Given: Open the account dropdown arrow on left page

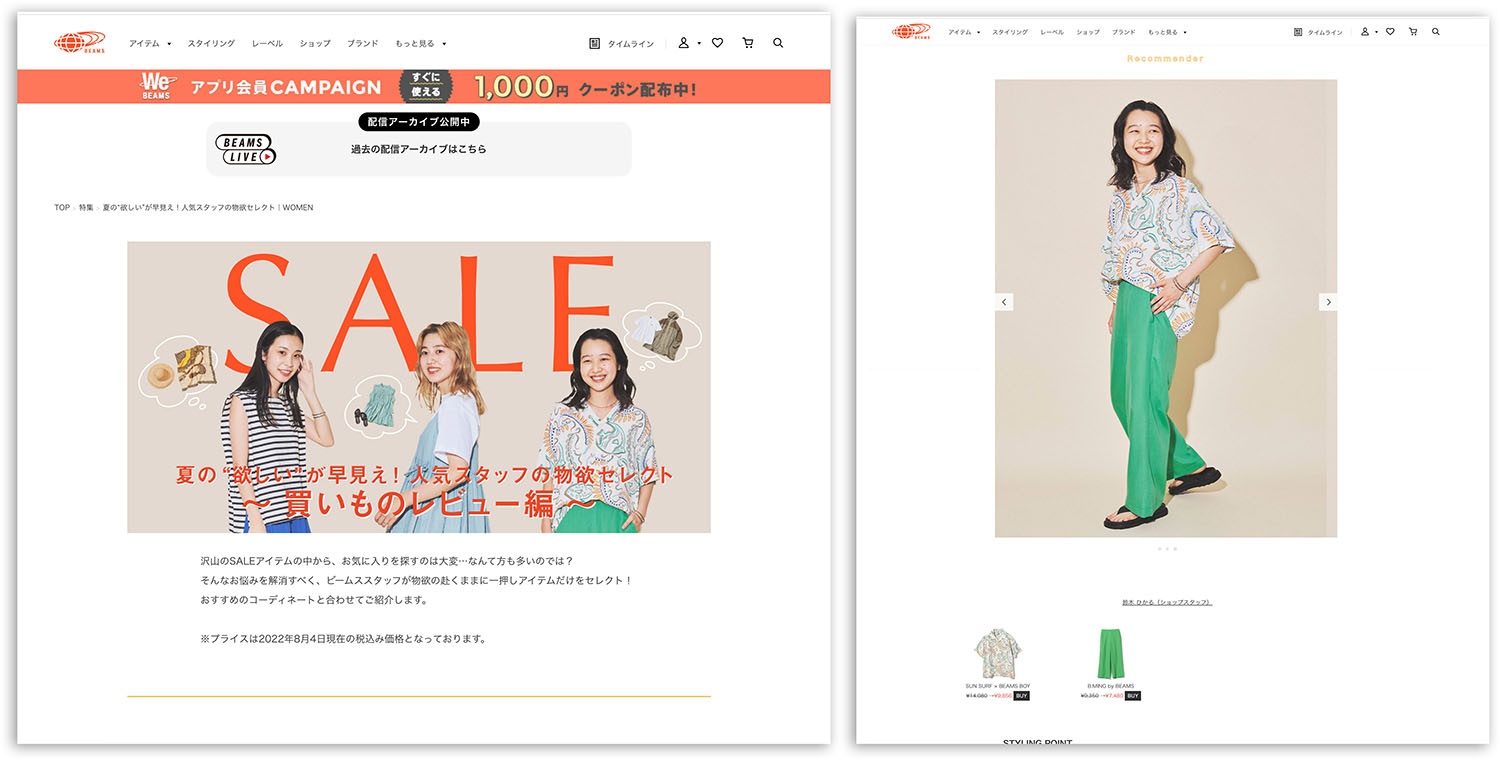Looking at the screenshot, I should pos(699,43).
